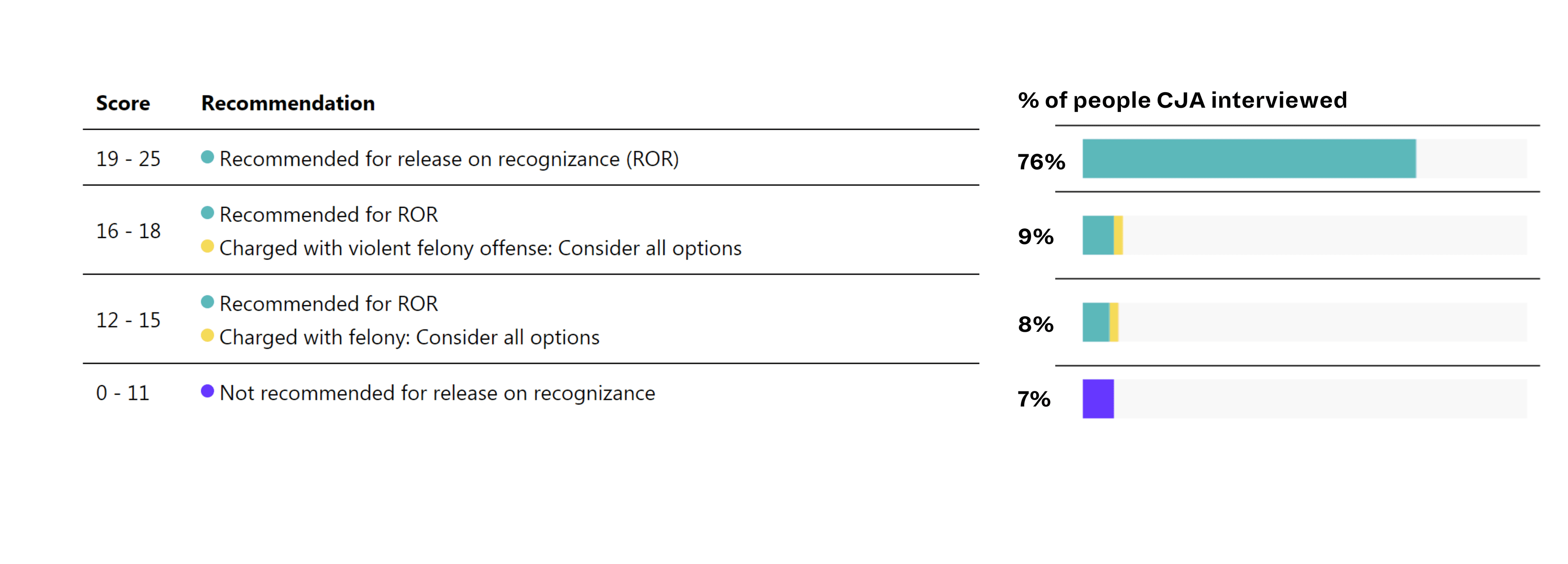1568x564 pixels.
Task: Click the 76% percentage label
Action: [x=1041, y=162]
